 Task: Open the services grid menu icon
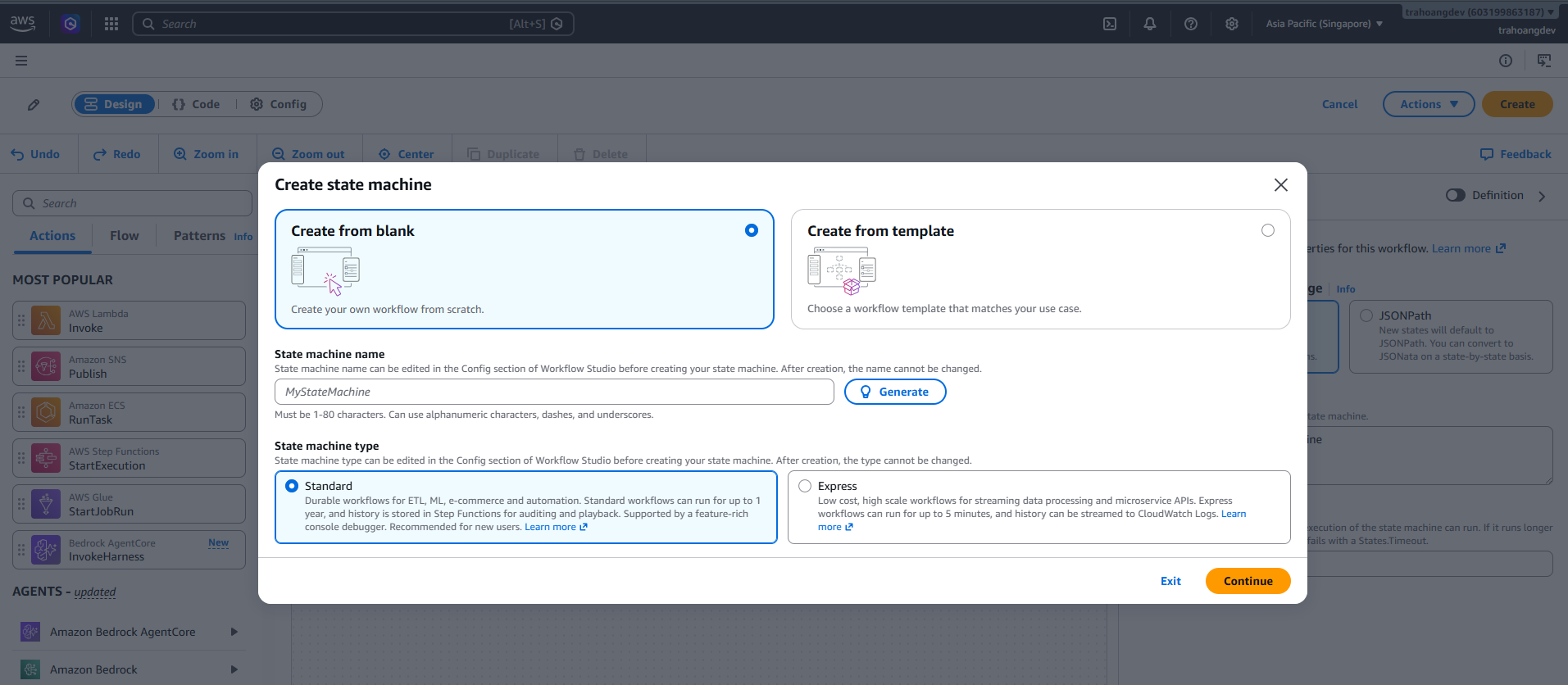pos(111,24)
